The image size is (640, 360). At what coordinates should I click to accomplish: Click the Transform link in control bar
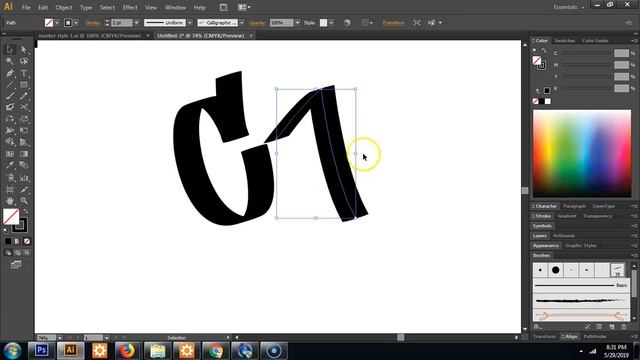[x=393, y=23]
